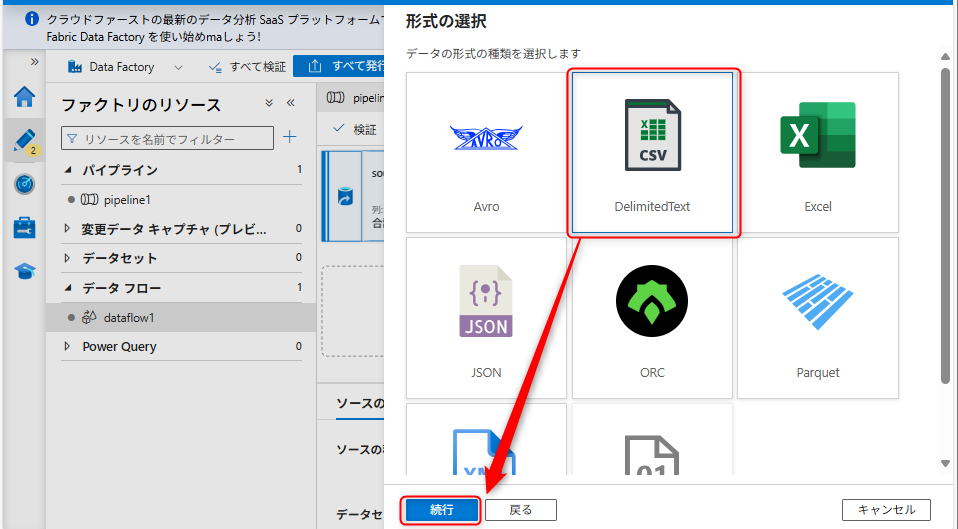The width and height of the screenshot is (958, 529).
Task: Click the filter funnel icon in search box
Action: point(72,139)
